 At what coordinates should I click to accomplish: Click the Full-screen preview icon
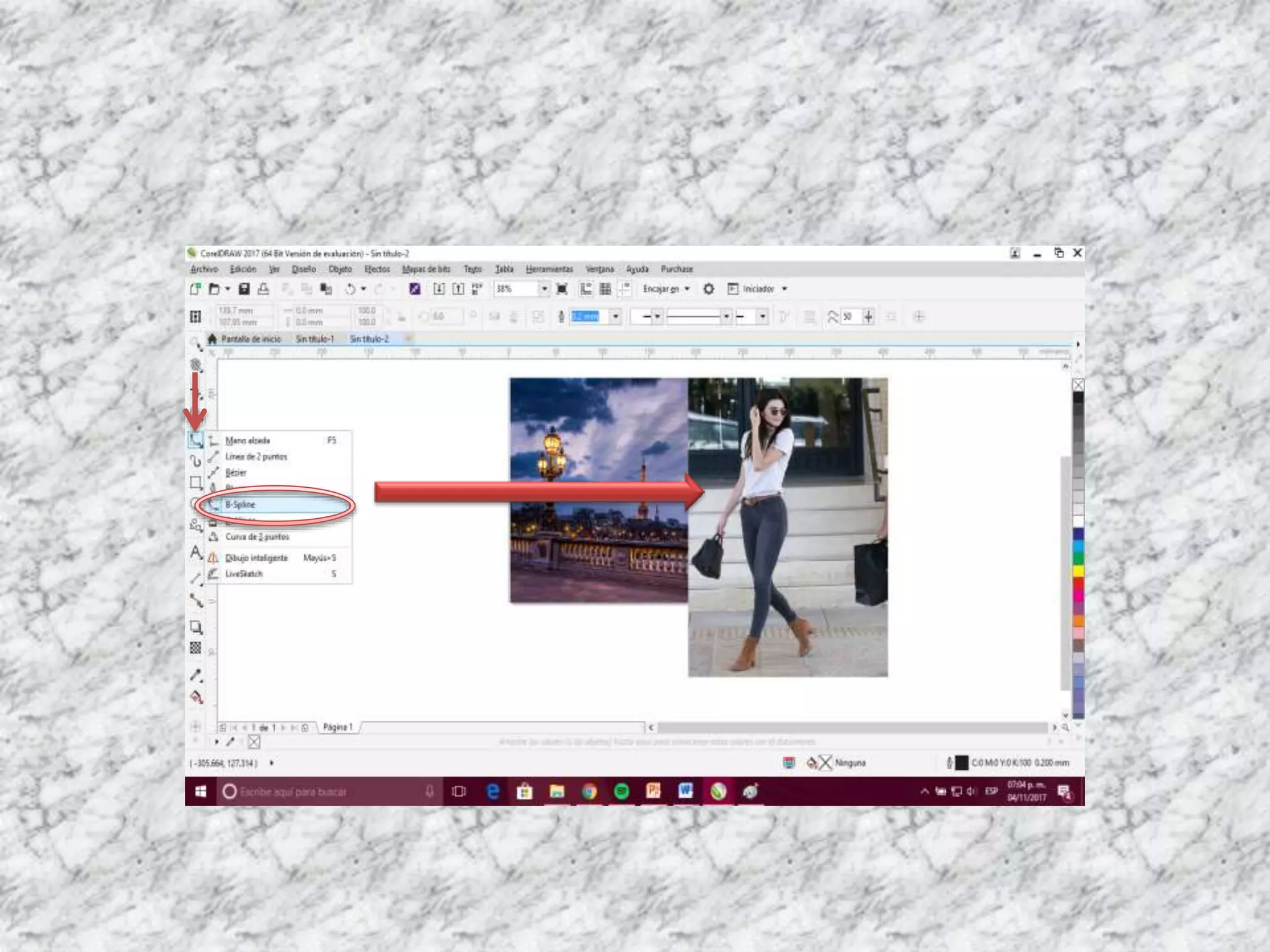(562, 289)
